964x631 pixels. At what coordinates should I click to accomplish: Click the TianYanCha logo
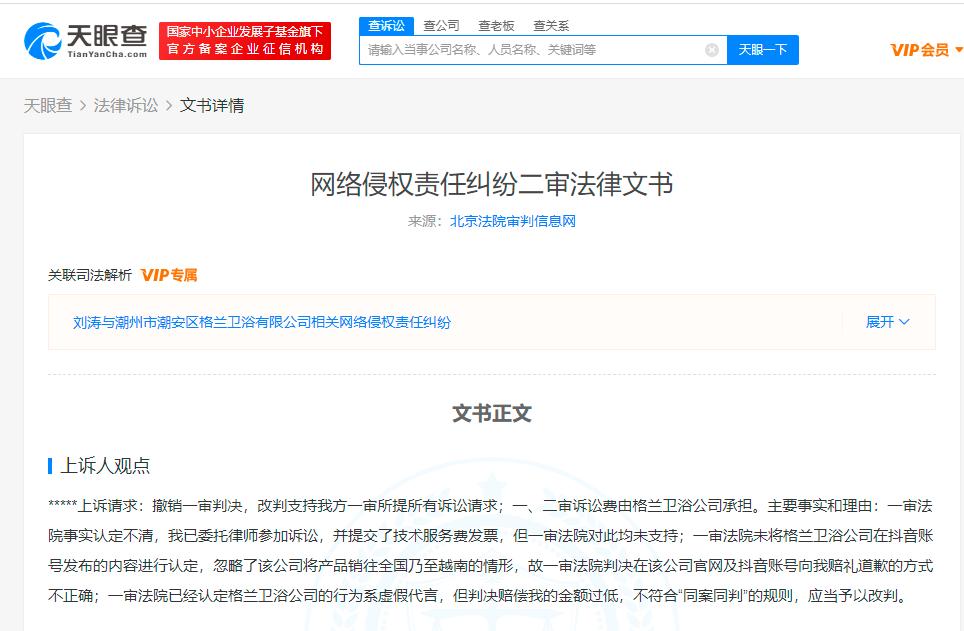pyautogui.click(x=85, y=41)
